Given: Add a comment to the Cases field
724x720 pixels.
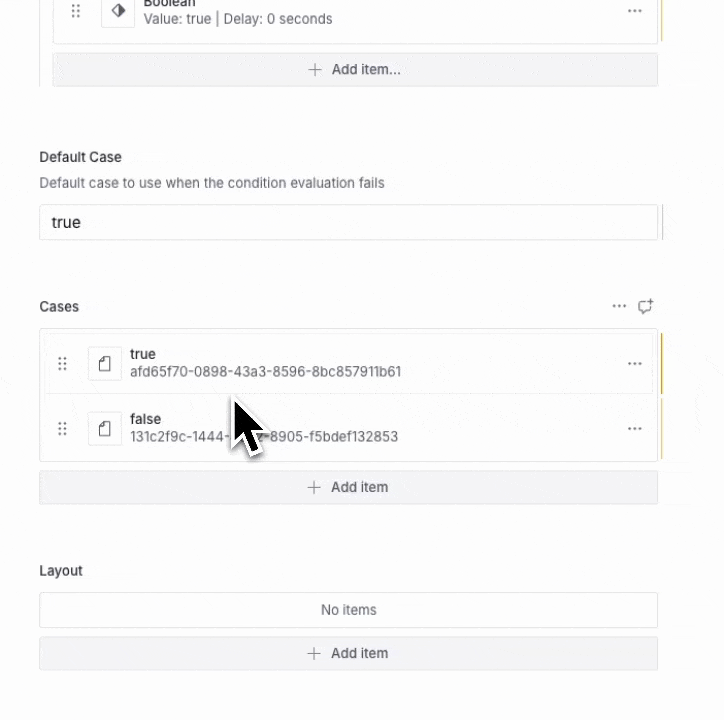Looking at the screenshot, I should pos(646,306).
